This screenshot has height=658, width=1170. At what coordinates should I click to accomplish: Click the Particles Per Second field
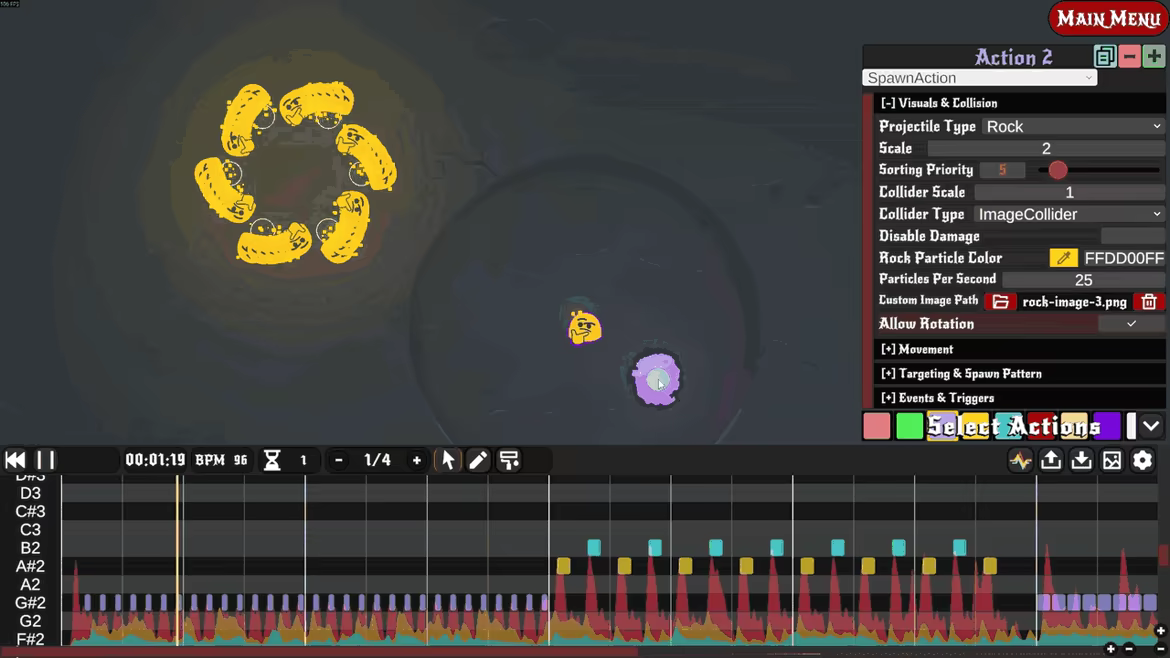pos(1083,280)
